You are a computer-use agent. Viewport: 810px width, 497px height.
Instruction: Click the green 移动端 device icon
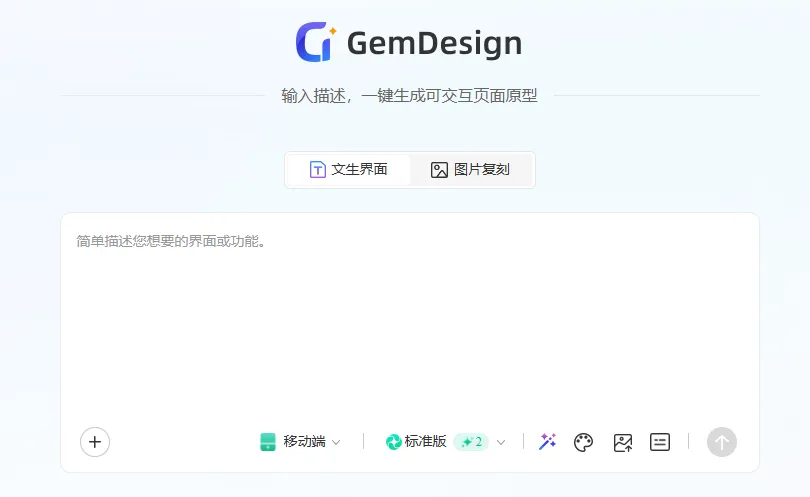(x=267, y=442)
